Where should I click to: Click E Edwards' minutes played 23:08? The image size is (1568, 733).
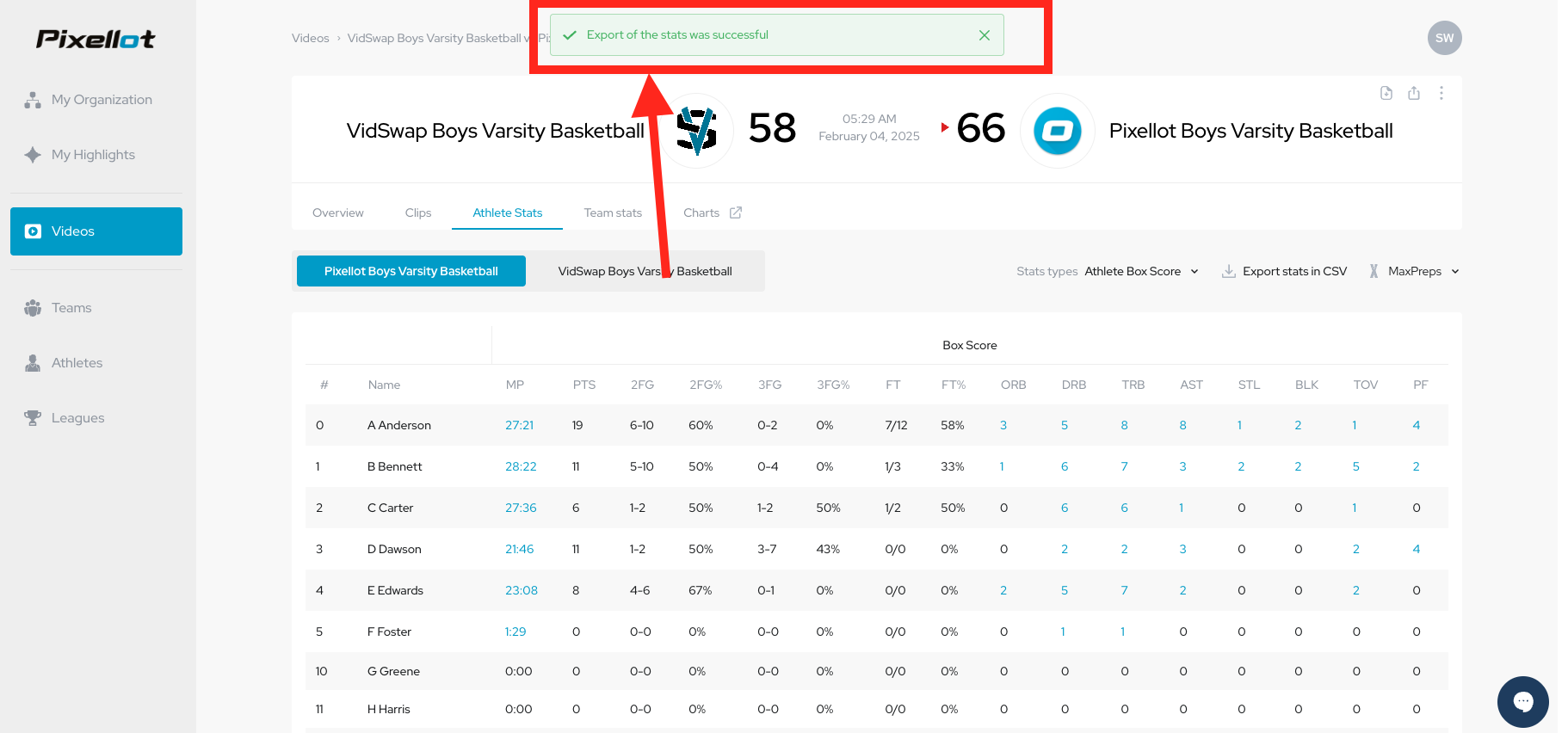click(522, 590)
